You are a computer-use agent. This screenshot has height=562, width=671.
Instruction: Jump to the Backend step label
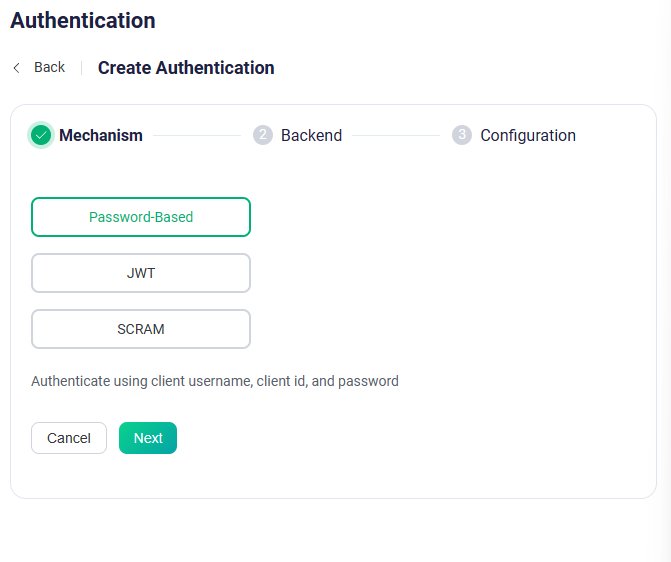click(x=312, y=135)
